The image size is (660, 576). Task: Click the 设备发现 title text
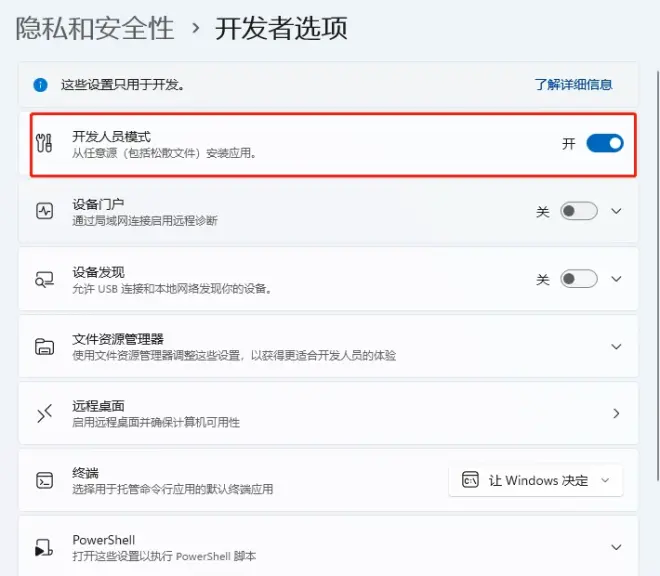pyautogui.click(x=98, y=272)
